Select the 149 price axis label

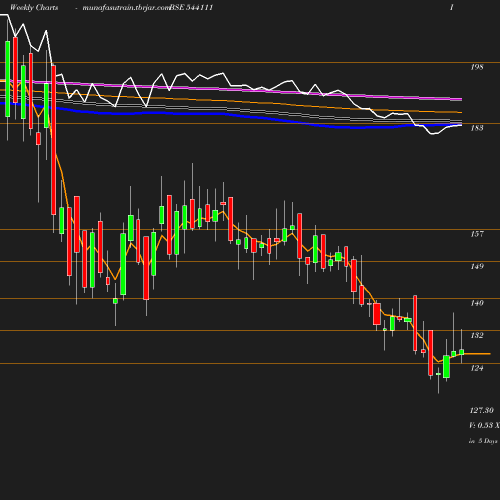tap(477, 266)
